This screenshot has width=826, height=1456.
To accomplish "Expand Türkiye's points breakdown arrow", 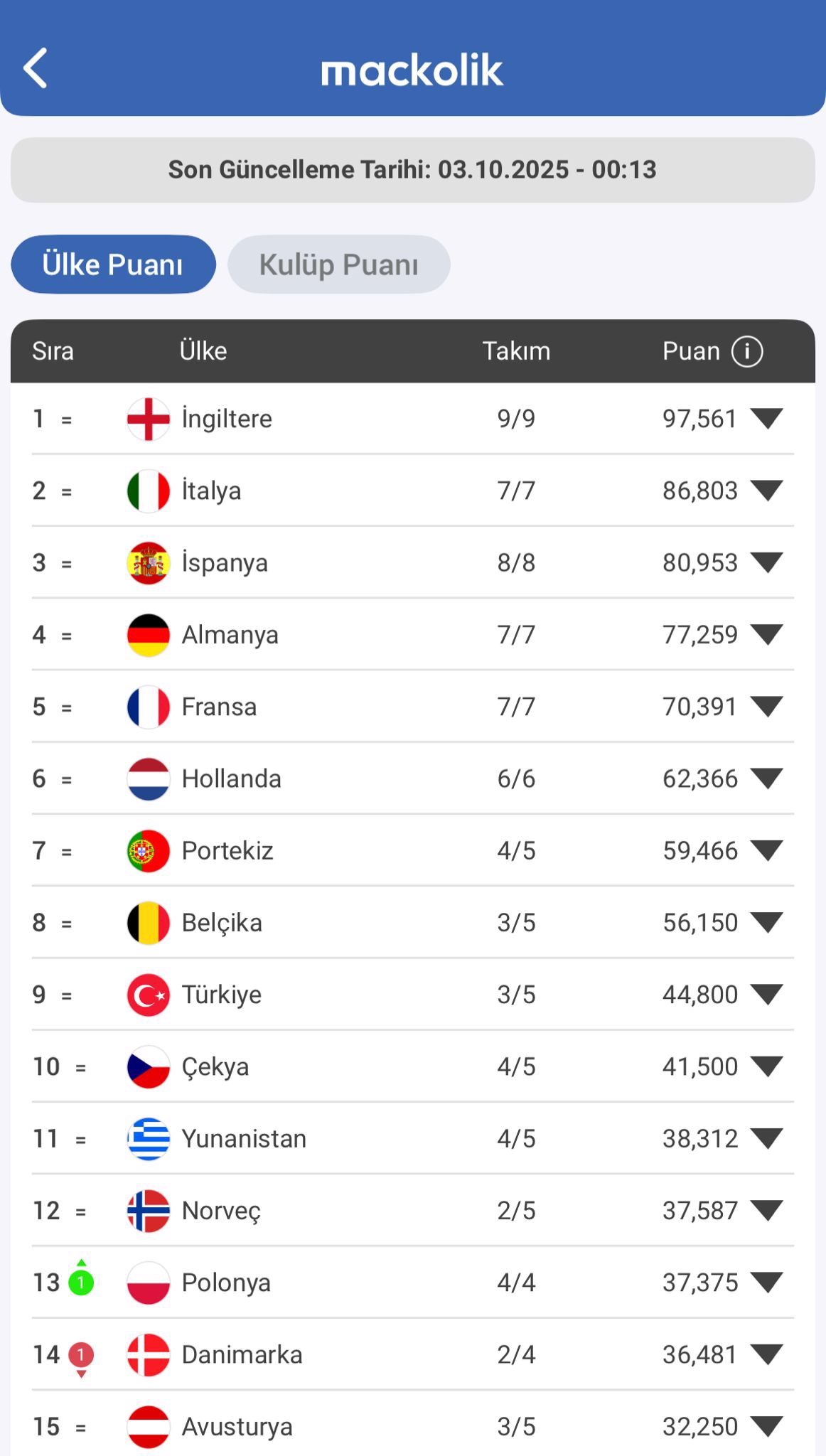I will pyautogui.click(x=766, y=995).
